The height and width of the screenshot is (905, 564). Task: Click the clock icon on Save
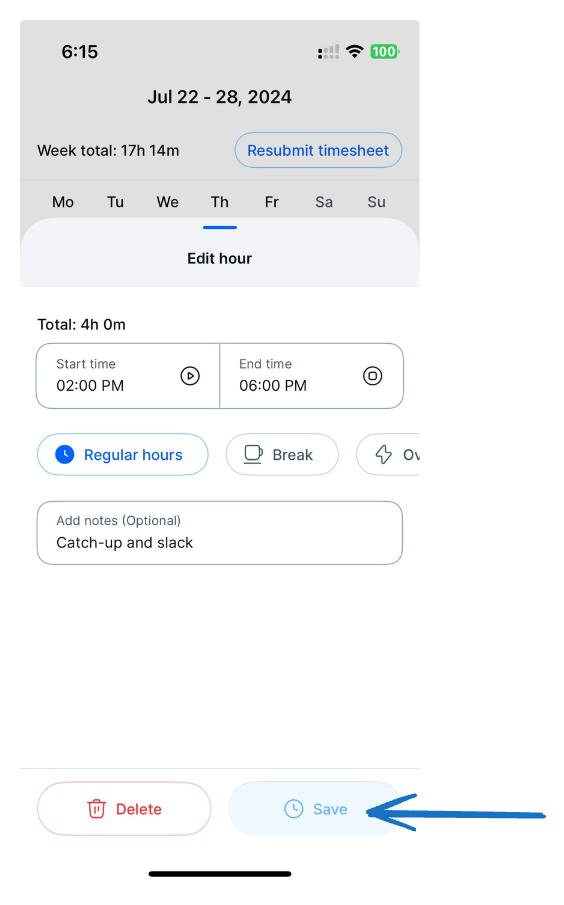pos(294,809)
